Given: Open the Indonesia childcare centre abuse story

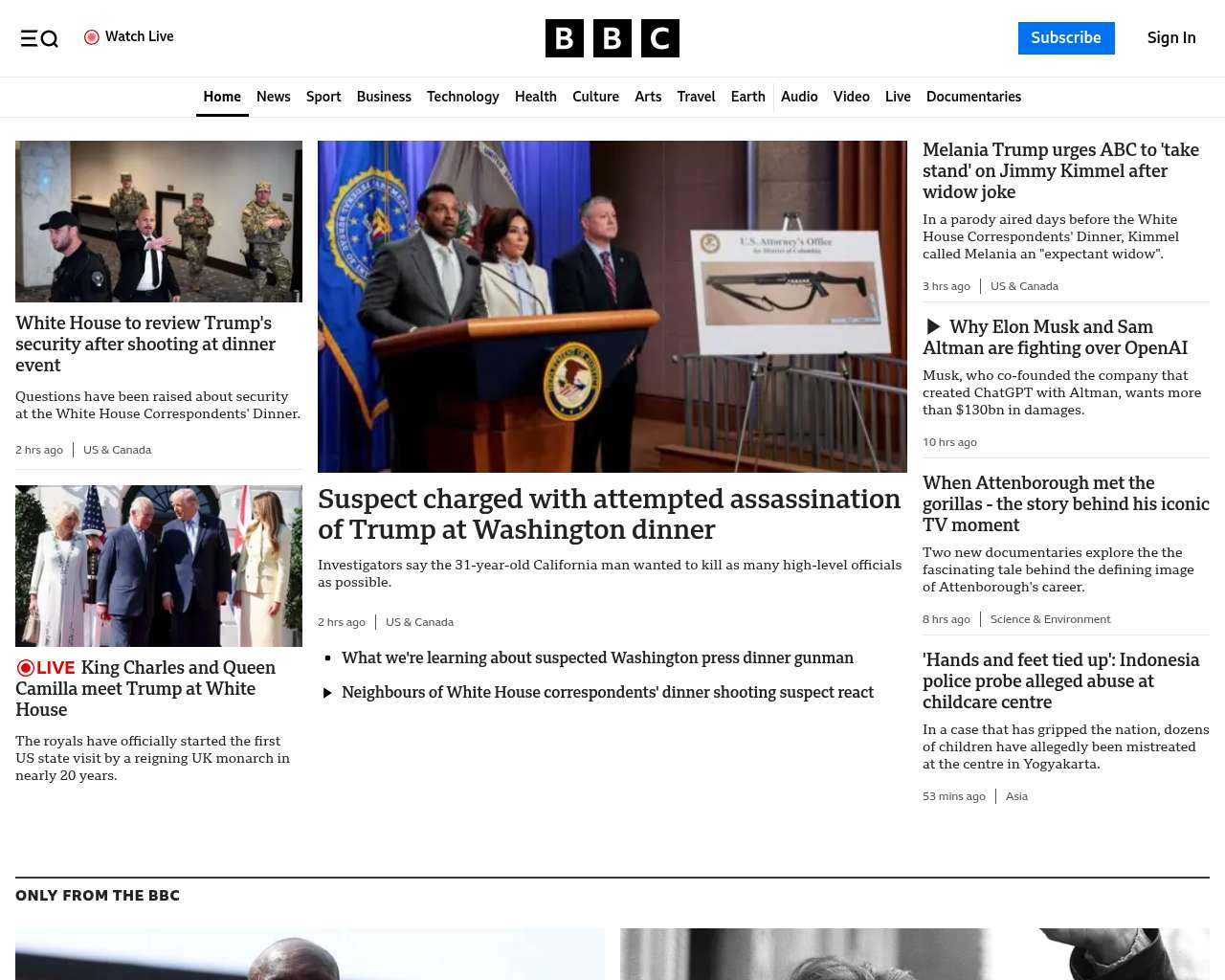Looking at the screenshot, I should click(1060, 681).
